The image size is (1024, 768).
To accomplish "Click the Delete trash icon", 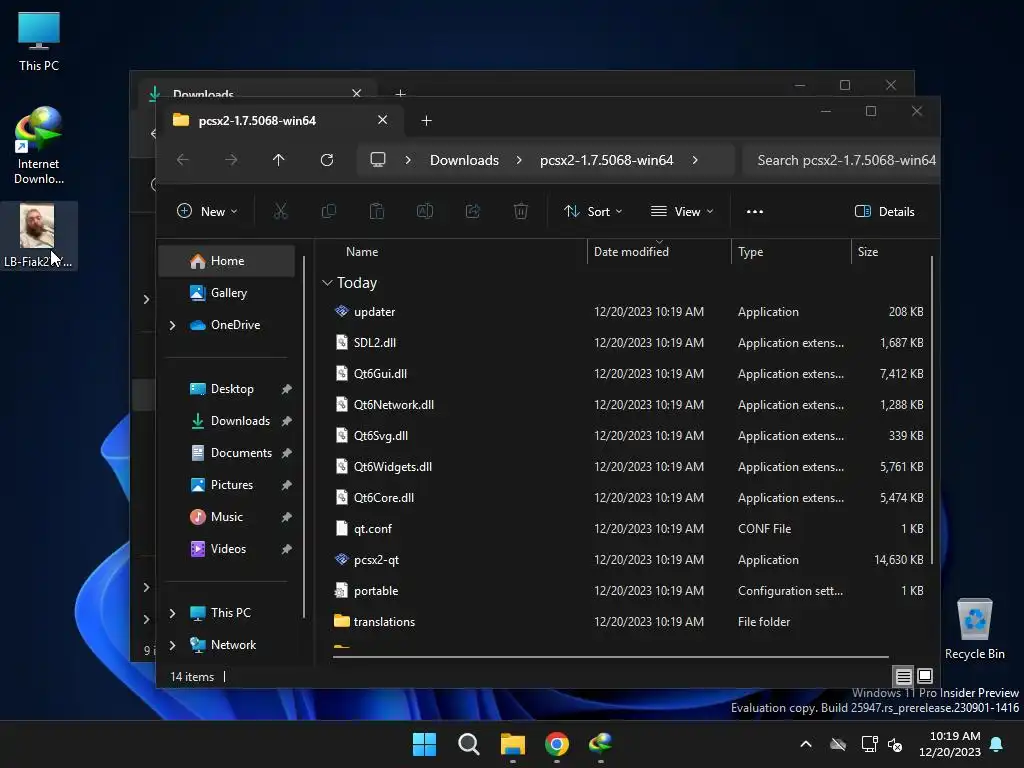I will click(x=520, y=211).
